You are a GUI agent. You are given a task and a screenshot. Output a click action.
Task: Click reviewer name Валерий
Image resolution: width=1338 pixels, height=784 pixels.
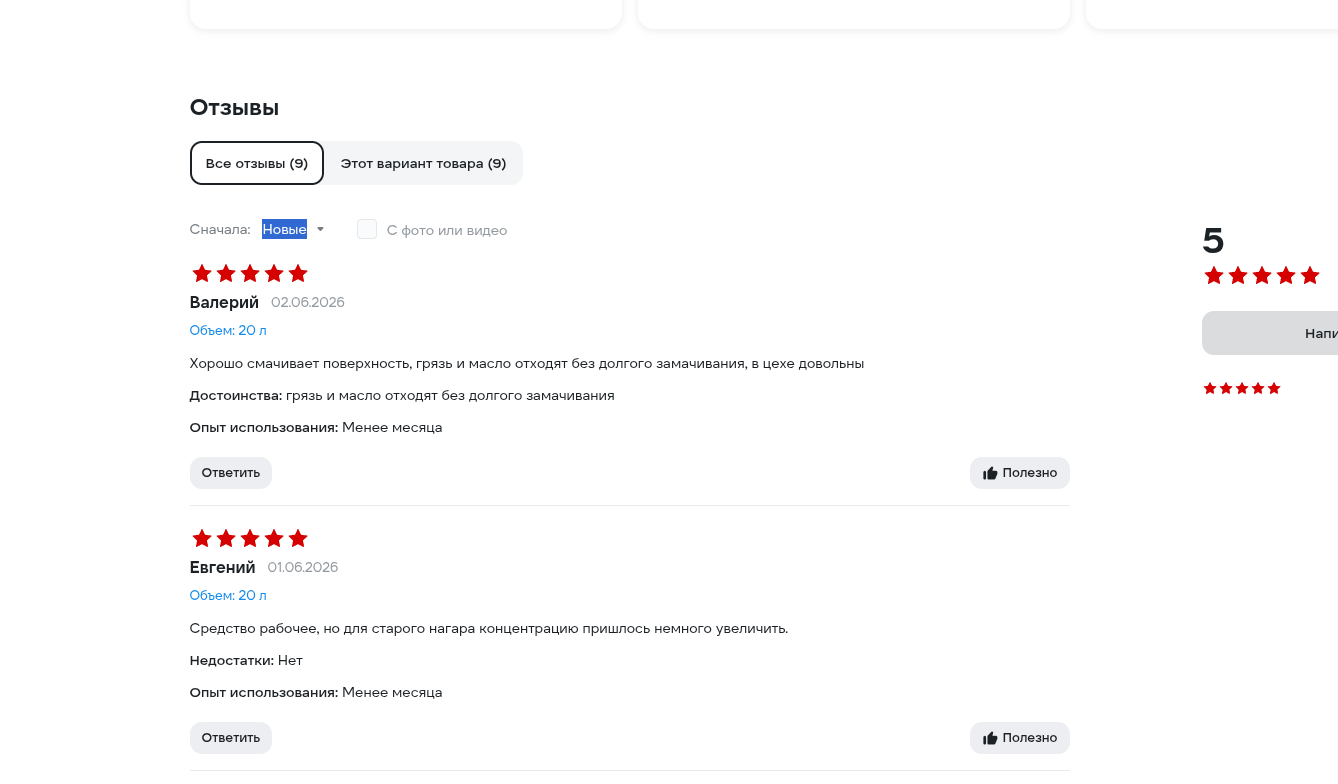click(x=224, y=302)
